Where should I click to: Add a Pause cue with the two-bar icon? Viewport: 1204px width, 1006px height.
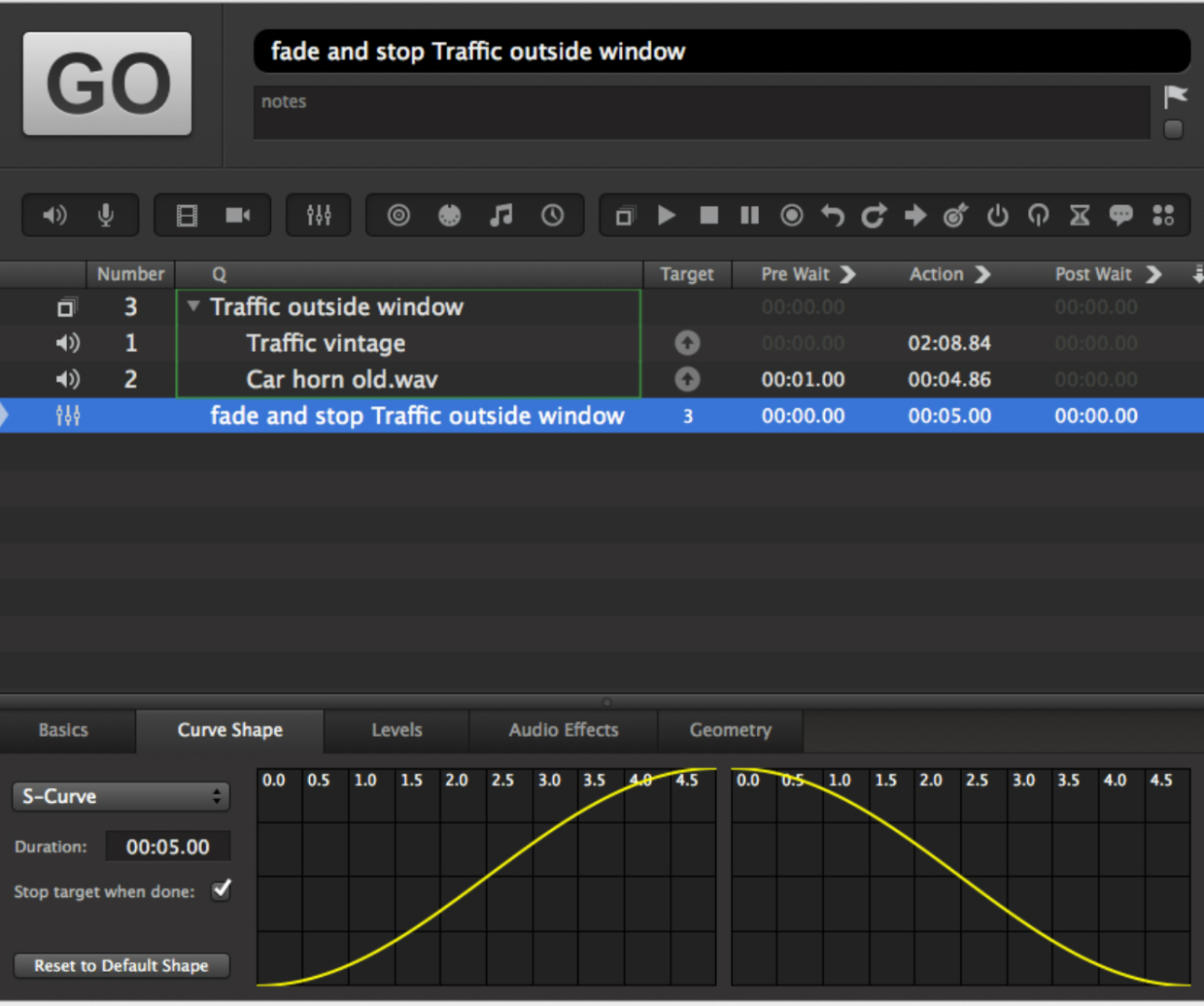click(x=750, y=215)
